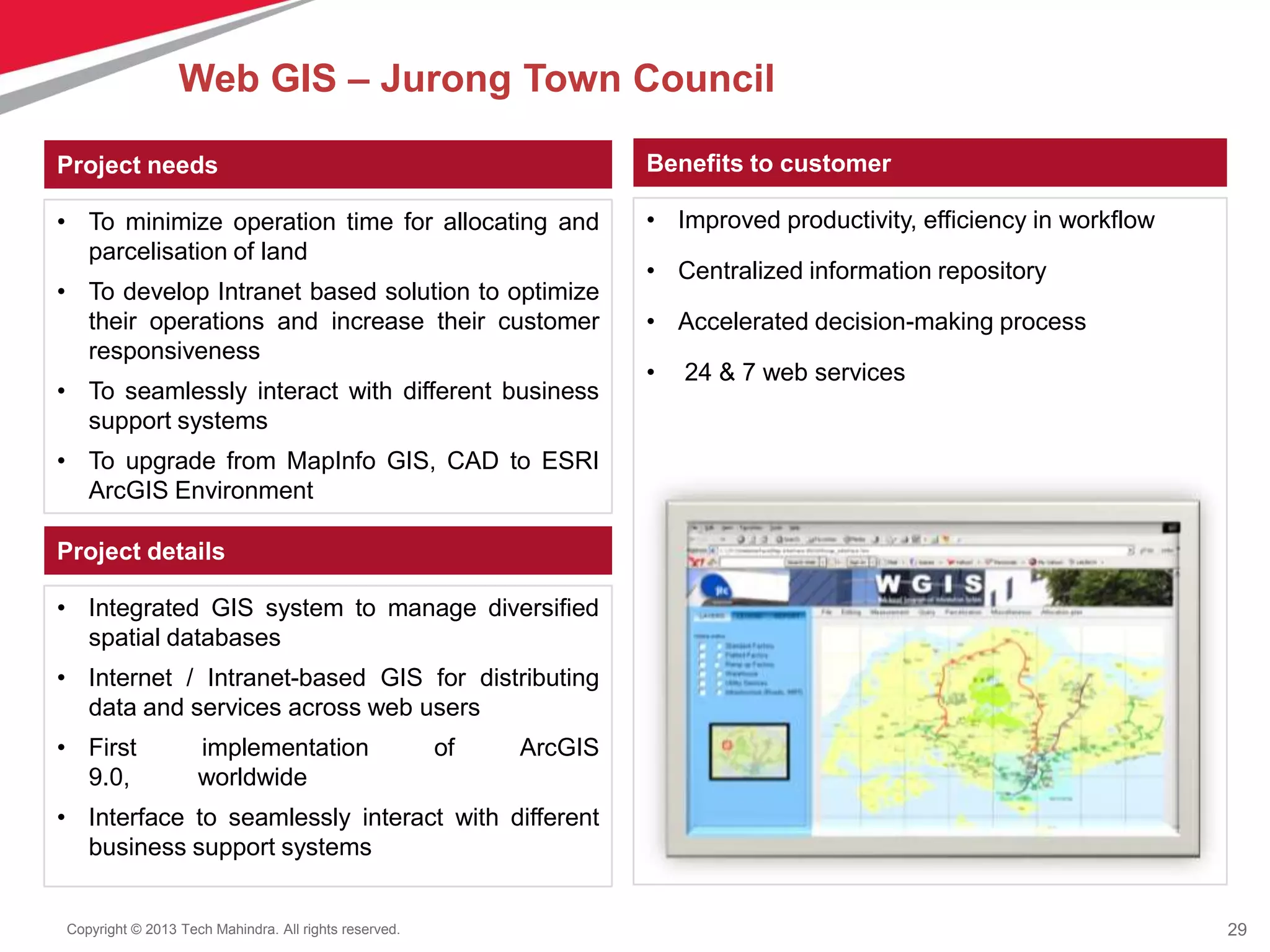Select the 'Project needs' header bar
Viewport: 1270px width, 952px height.
(x=328, y=164)
